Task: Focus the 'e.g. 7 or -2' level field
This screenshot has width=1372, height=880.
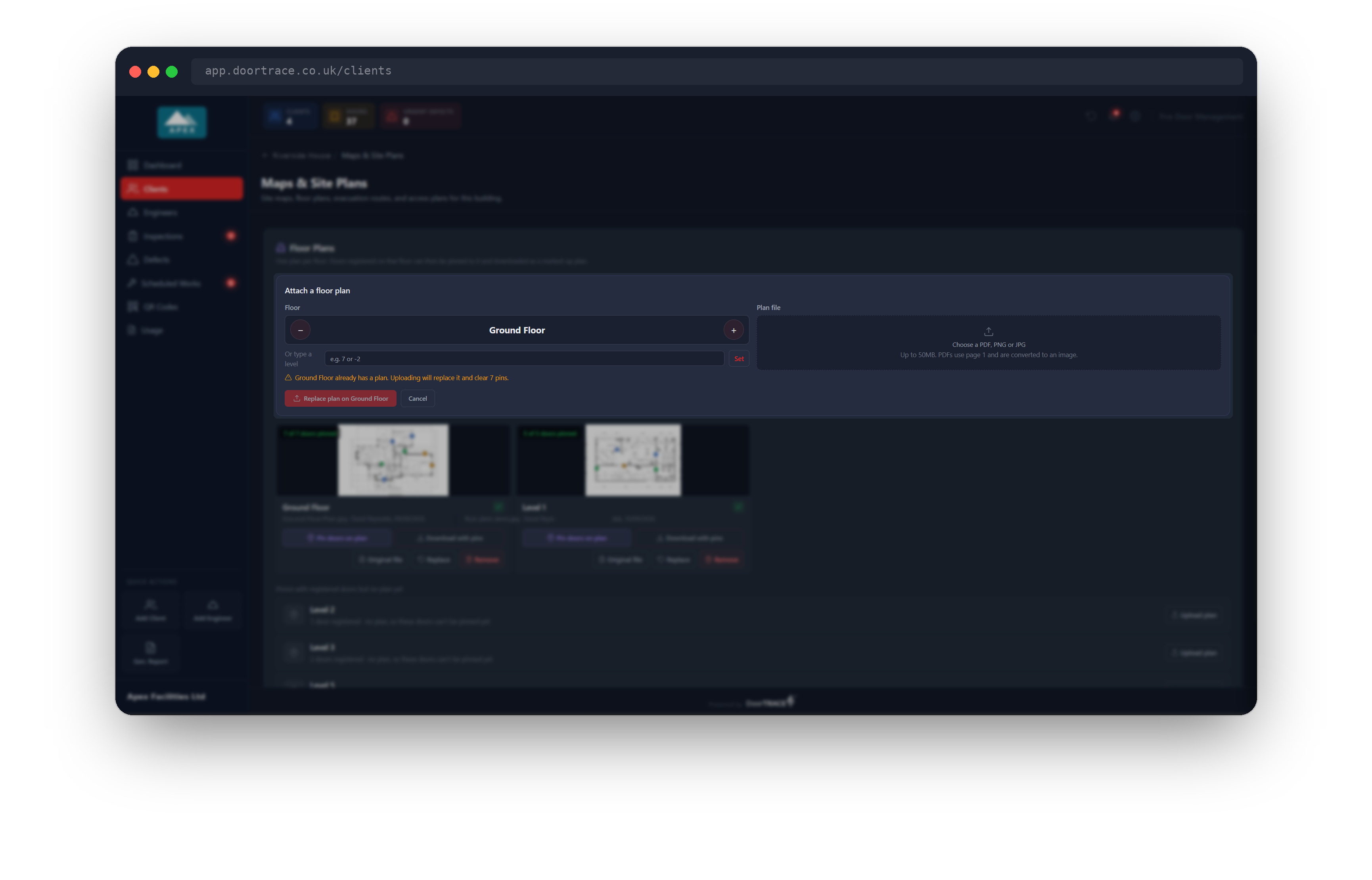Action: [524, 359]
